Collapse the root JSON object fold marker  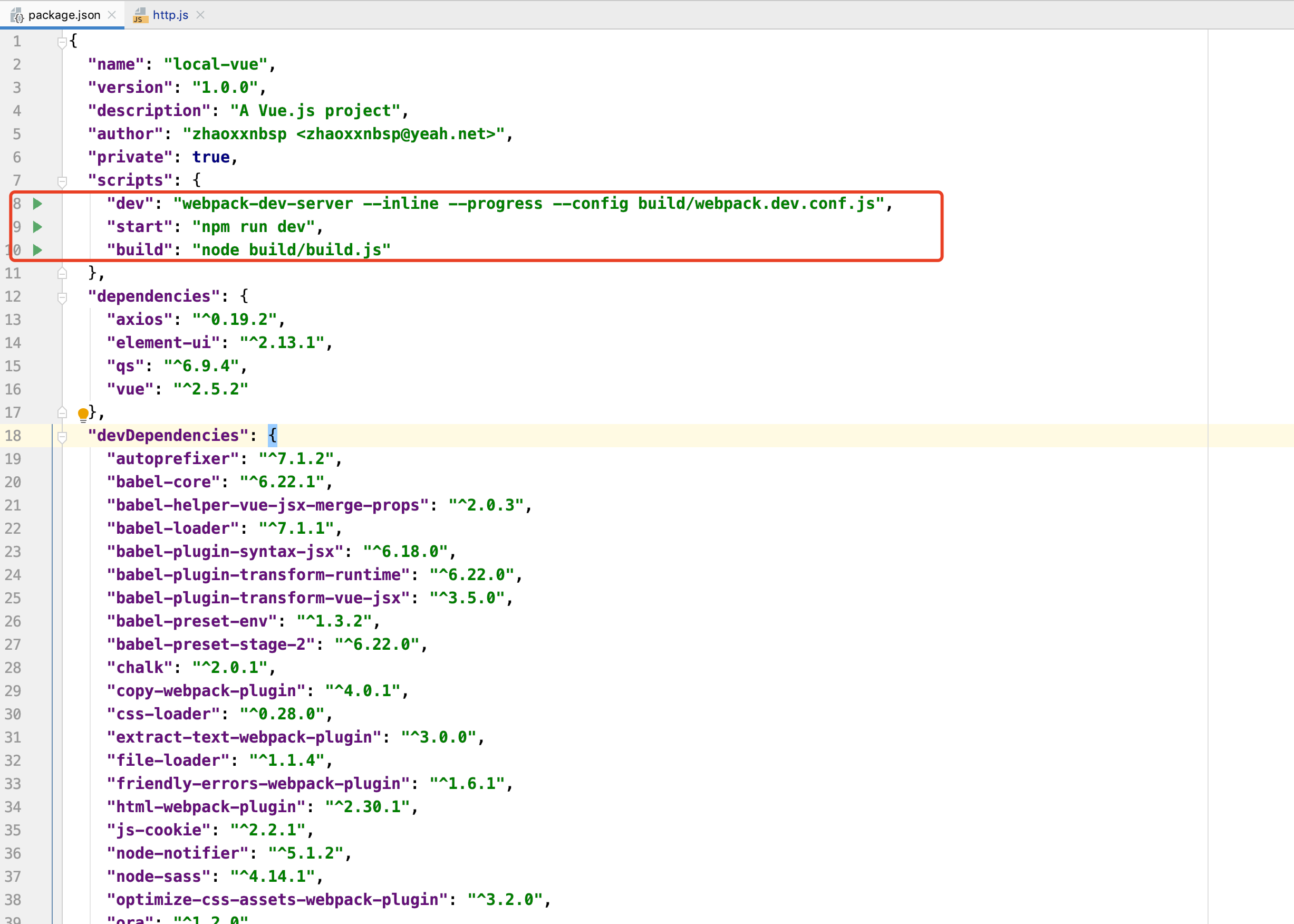click(x=62, y=42)
